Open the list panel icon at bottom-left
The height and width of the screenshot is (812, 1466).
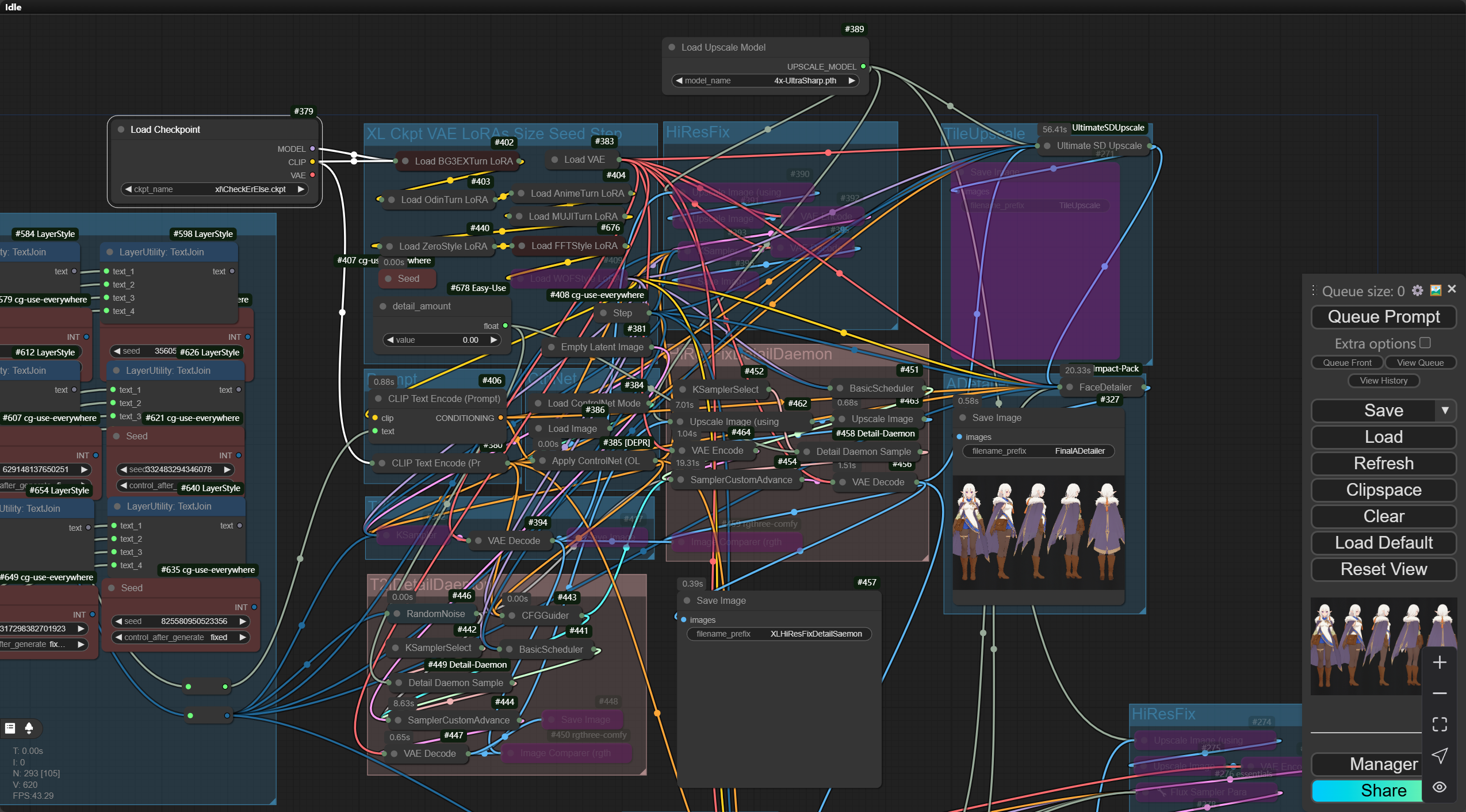[x=10, y=728]
